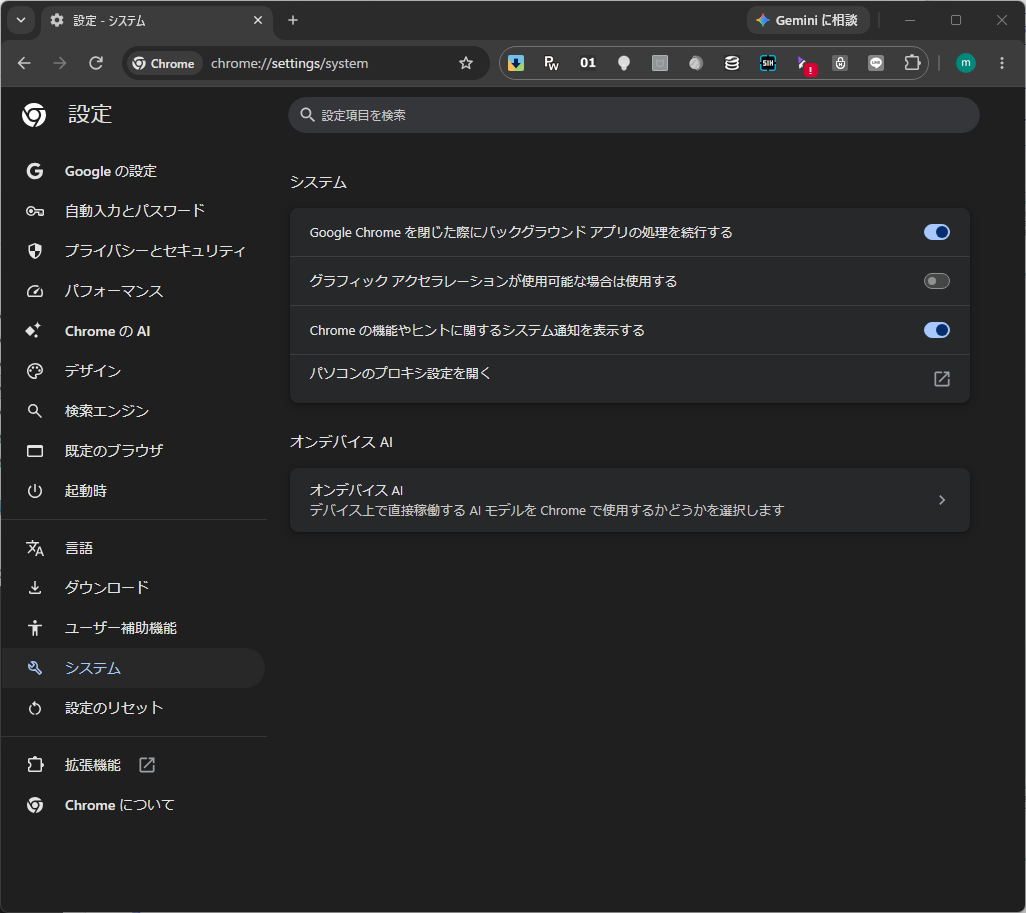1026x913 pixels.
Task: Click the forward navigation arrow
Action: (60, 63)
